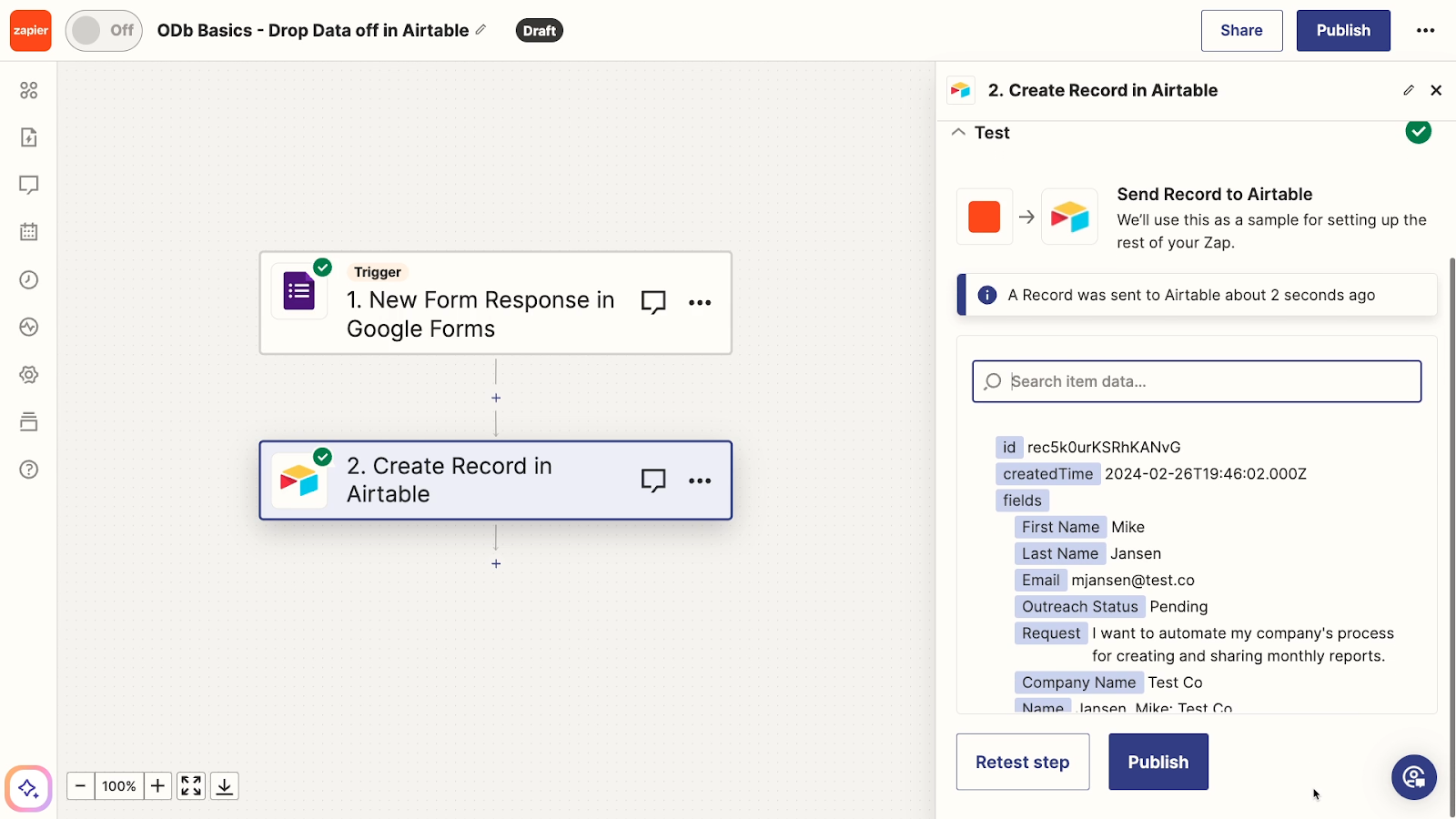Viewport: 1456px width, 819px height.
Task: Click the 100% zoom level indicator
Action: (119, 785)
